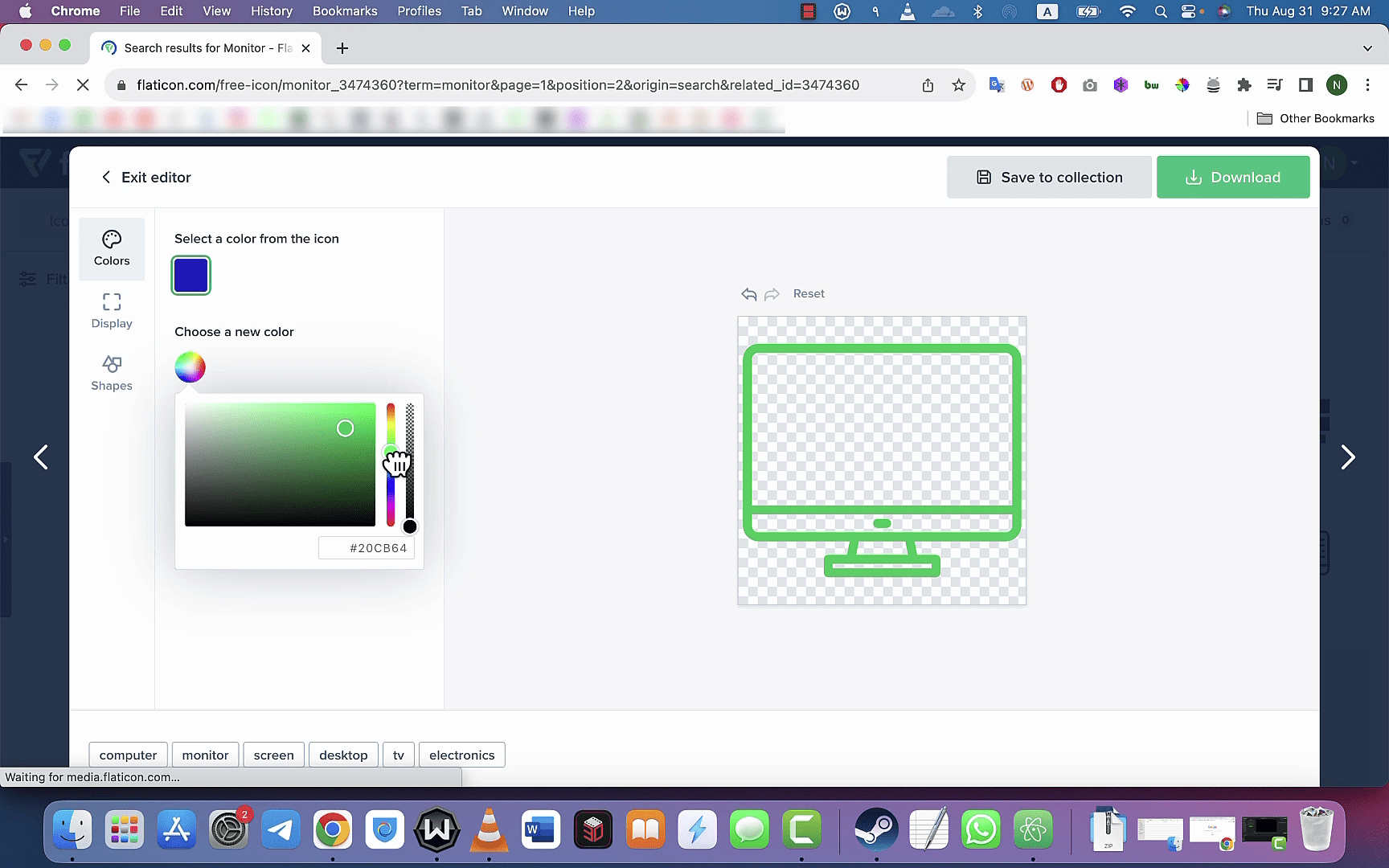Image resolution: width=1389 pixels, height=868 pixels.
Task: Open the Profiles menu
Action: click(x=419, y=11)
